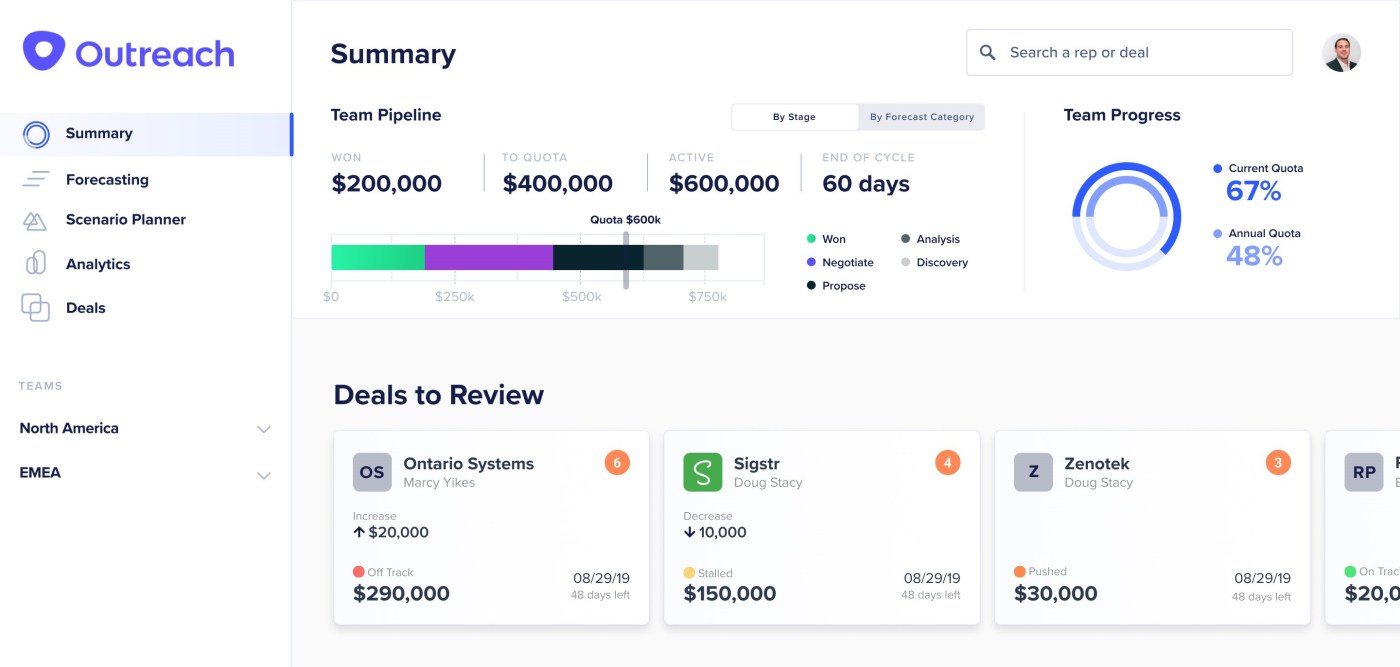Click the Discovery legend dot

point(905,262)
